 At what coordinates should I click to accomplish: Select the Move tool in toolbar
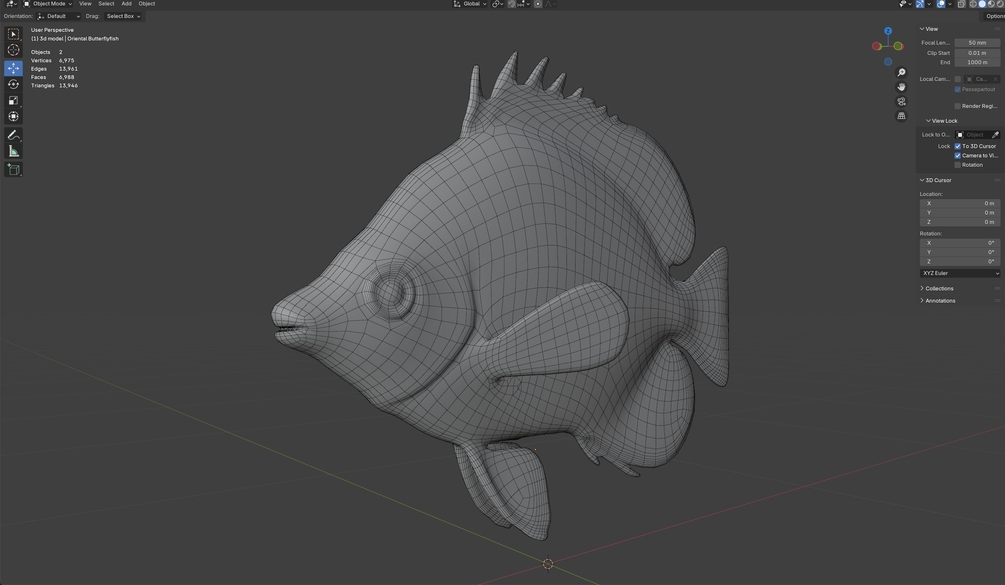(13, 68)
